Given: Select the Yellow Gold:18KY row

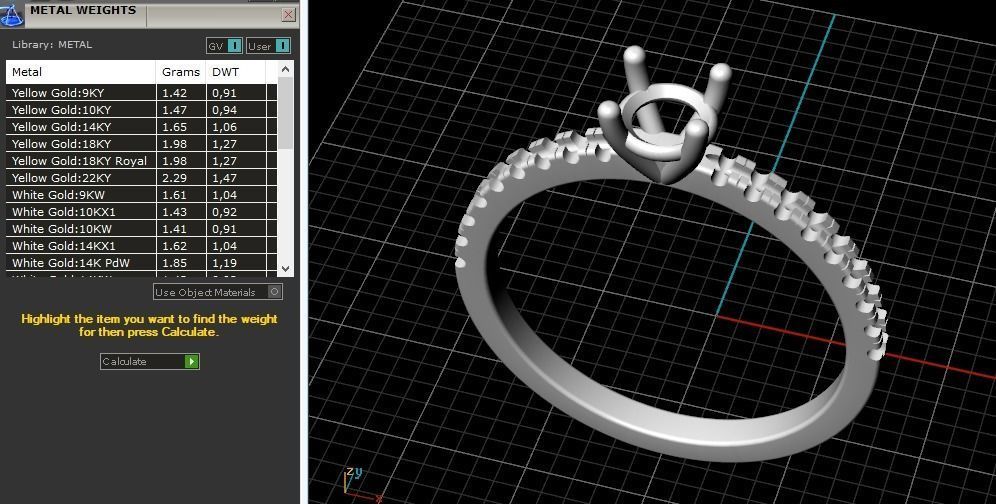Looking at the screenshot, I should tap(142, 144).
